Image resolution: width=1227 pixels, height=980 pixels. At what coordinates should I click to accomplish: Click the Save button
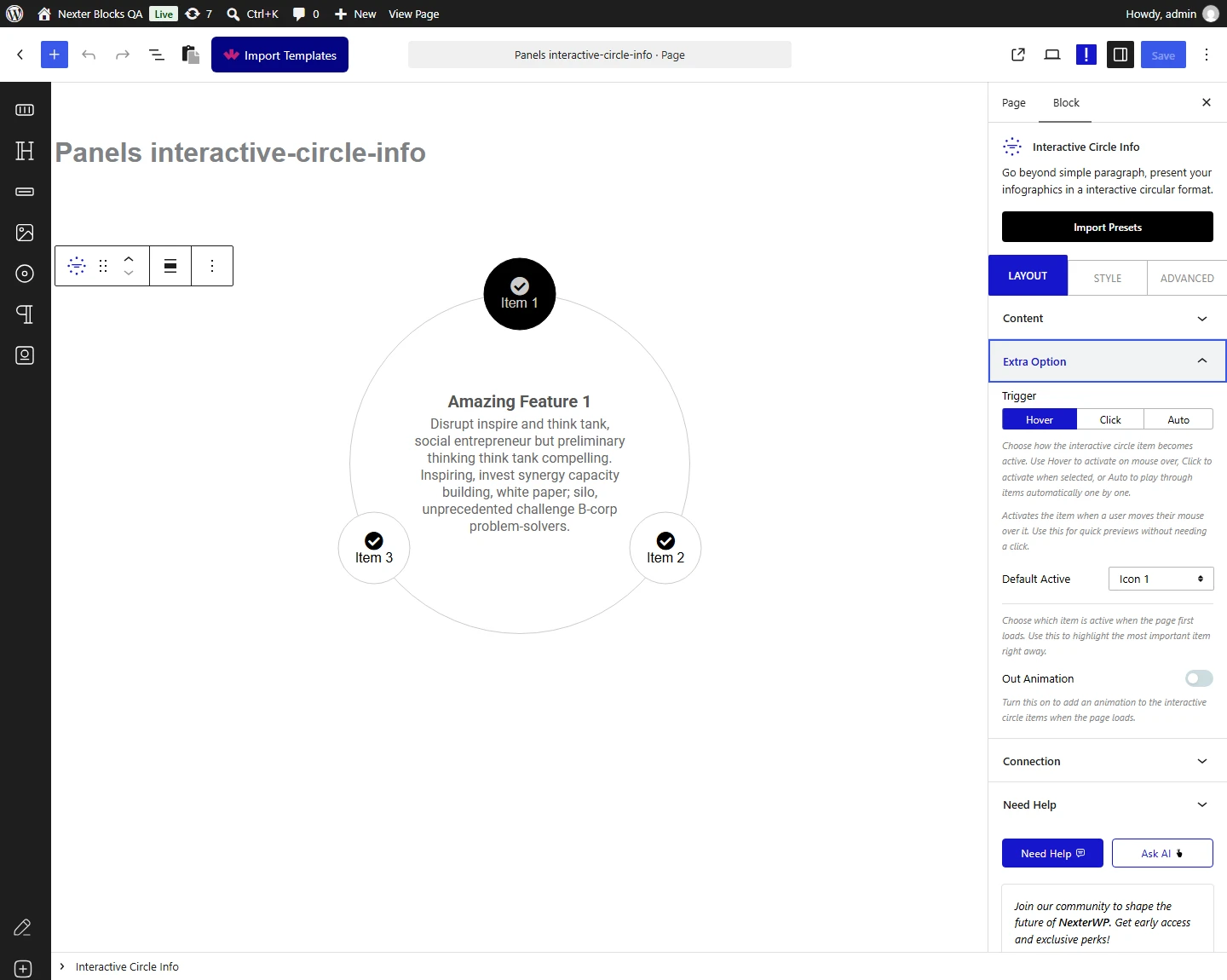coord(1163,55)
